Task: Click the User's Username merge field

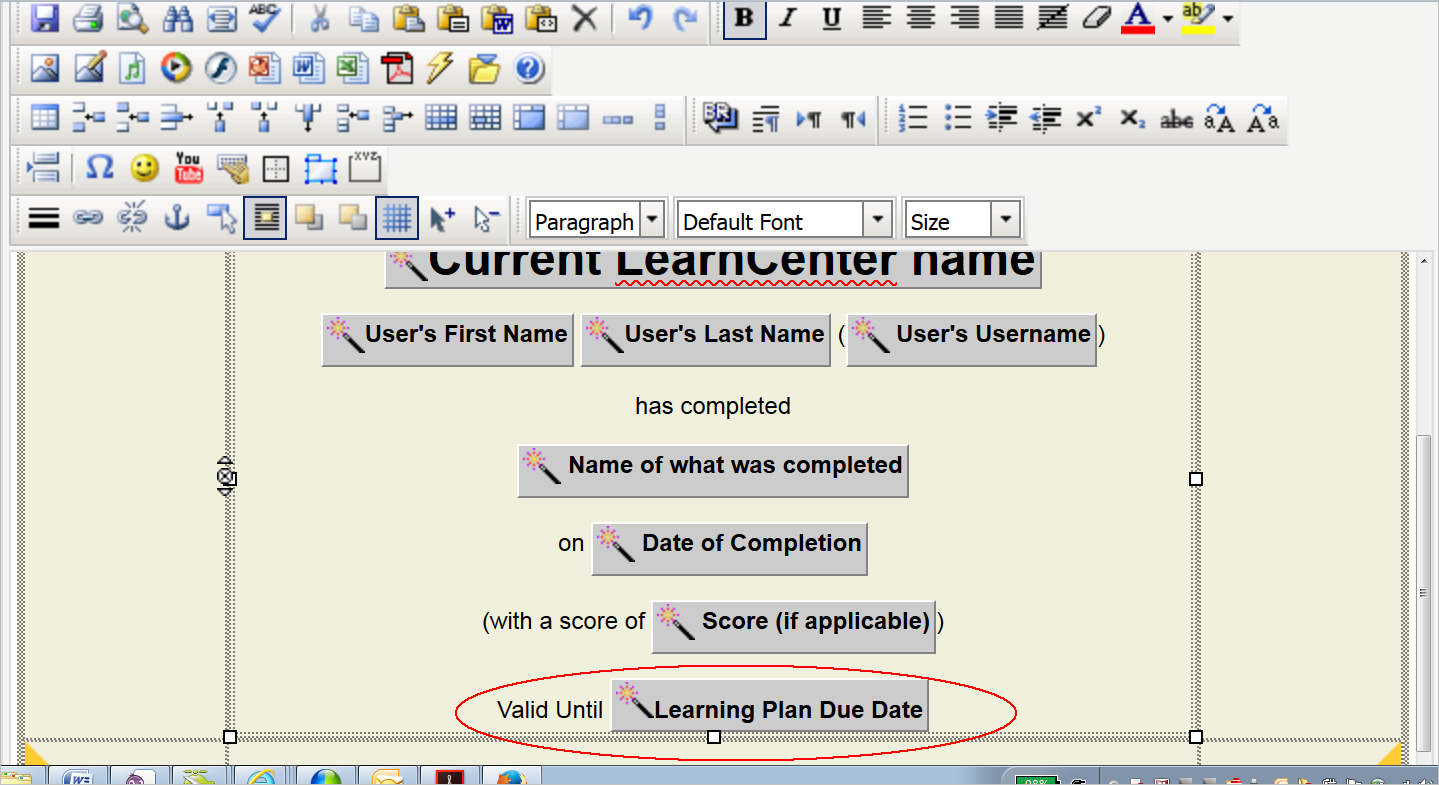Action: 972,340
